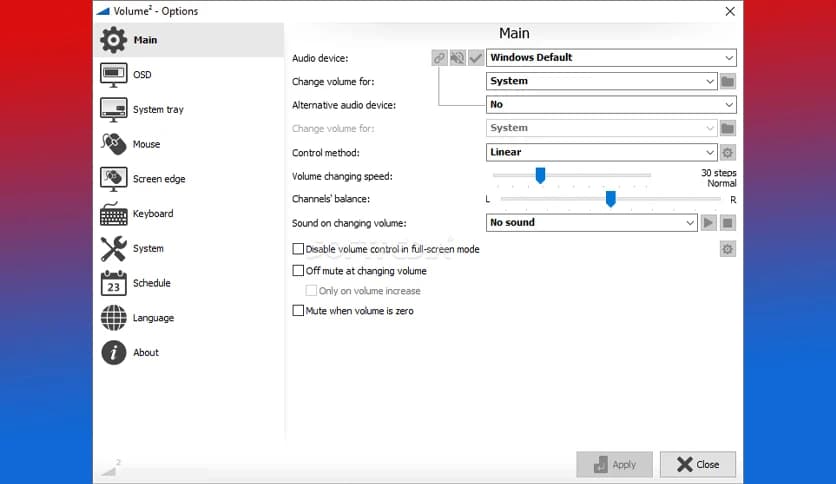836x484 pixels.
Task: Click the checkmark icon next to Audio device
Action: click(475, 58)
